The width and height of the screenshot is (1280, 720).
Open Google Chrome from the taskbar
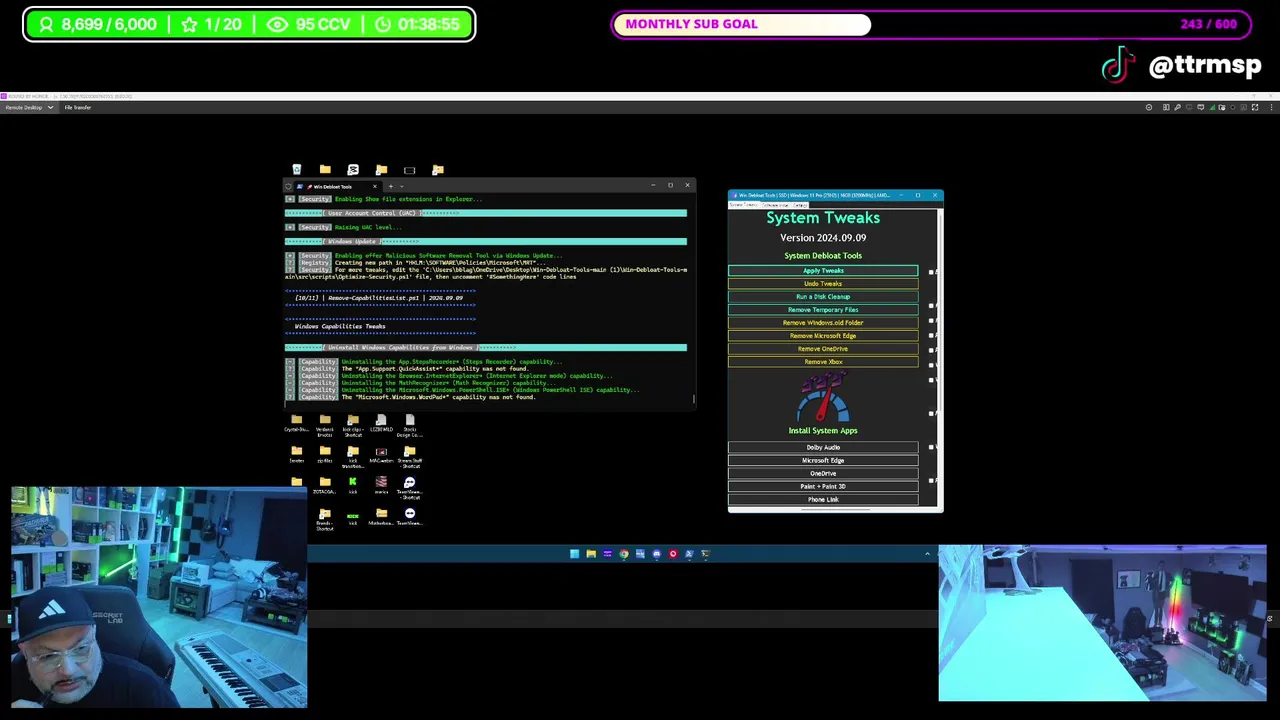click(624, 554)
